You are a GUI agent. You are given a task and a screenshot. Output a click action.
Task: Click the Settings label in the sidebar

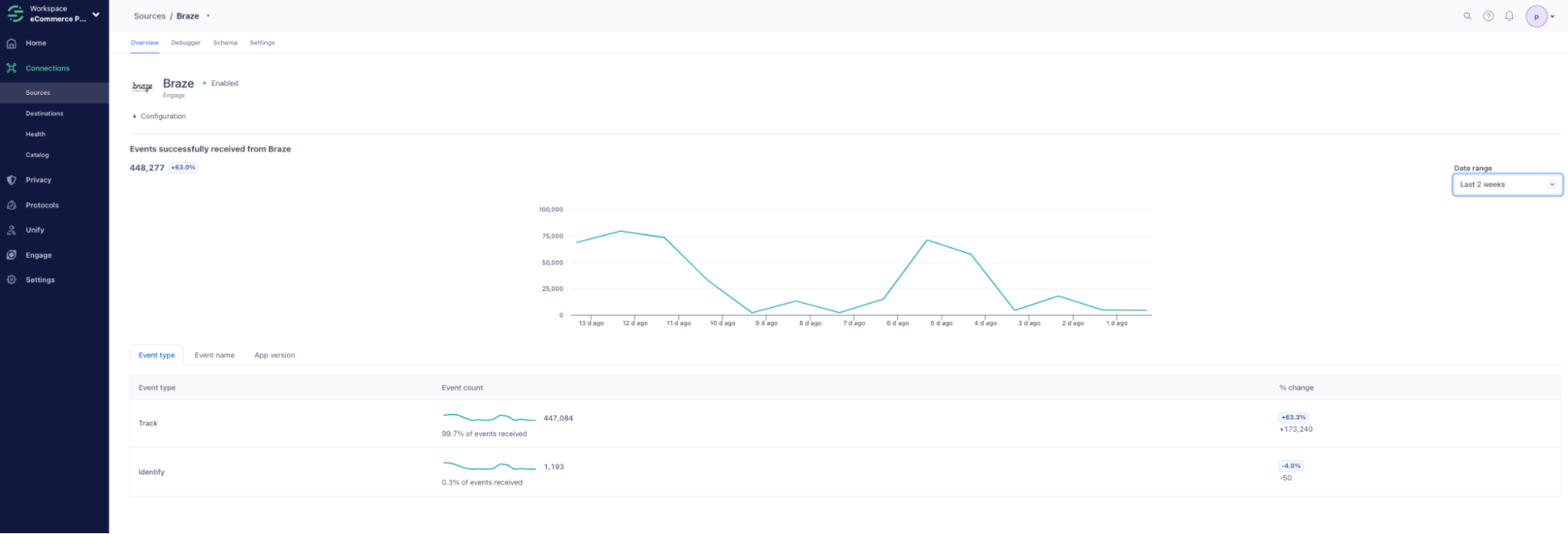tap(40, 280)
